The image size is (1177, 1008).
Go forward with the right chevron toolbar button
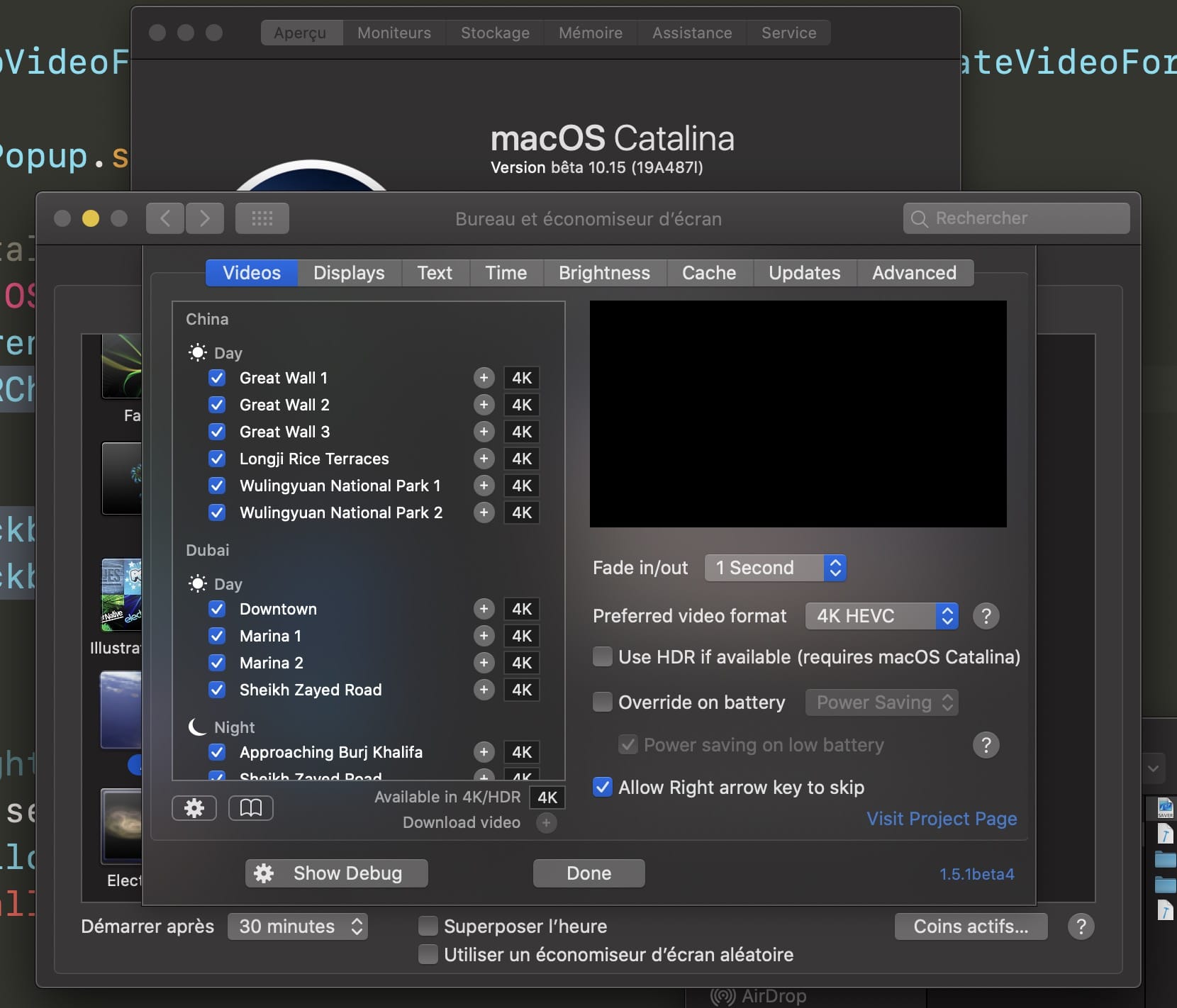205,218
